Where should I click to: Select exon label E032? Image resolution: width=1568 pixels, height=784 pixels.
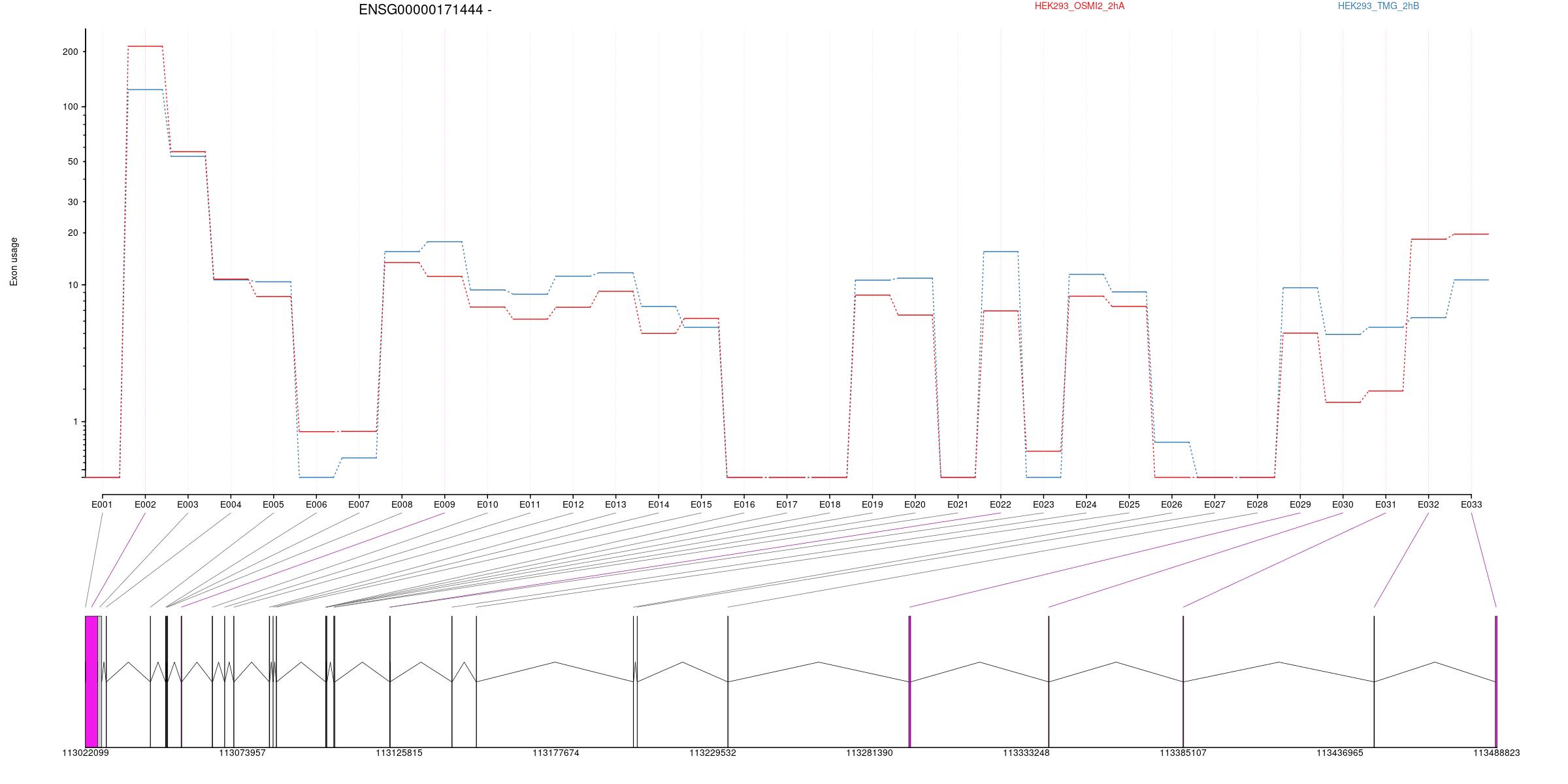[x=1428, y=504]
